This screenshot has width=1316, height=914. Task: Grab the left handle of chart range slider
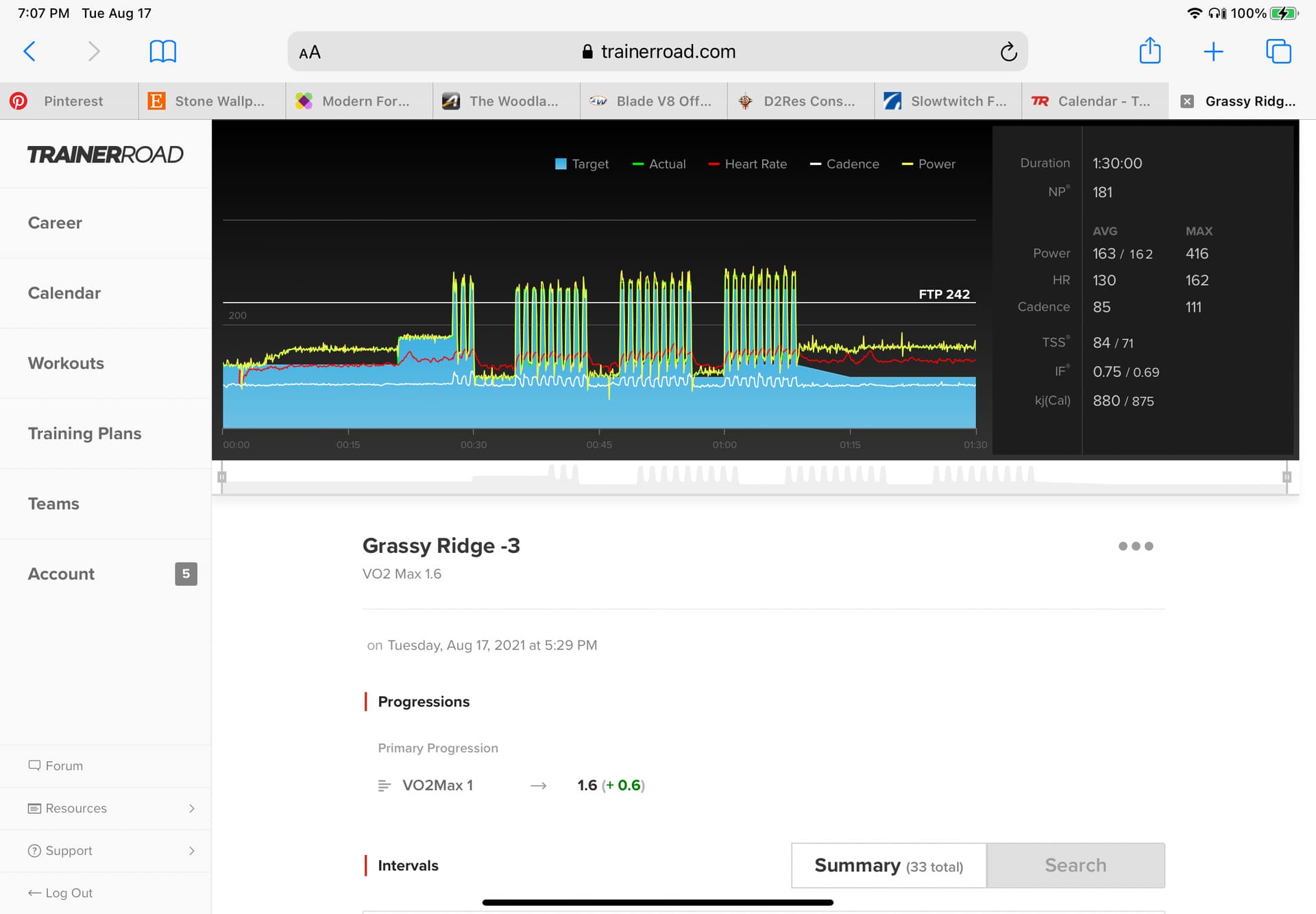(x=222, y=477)
